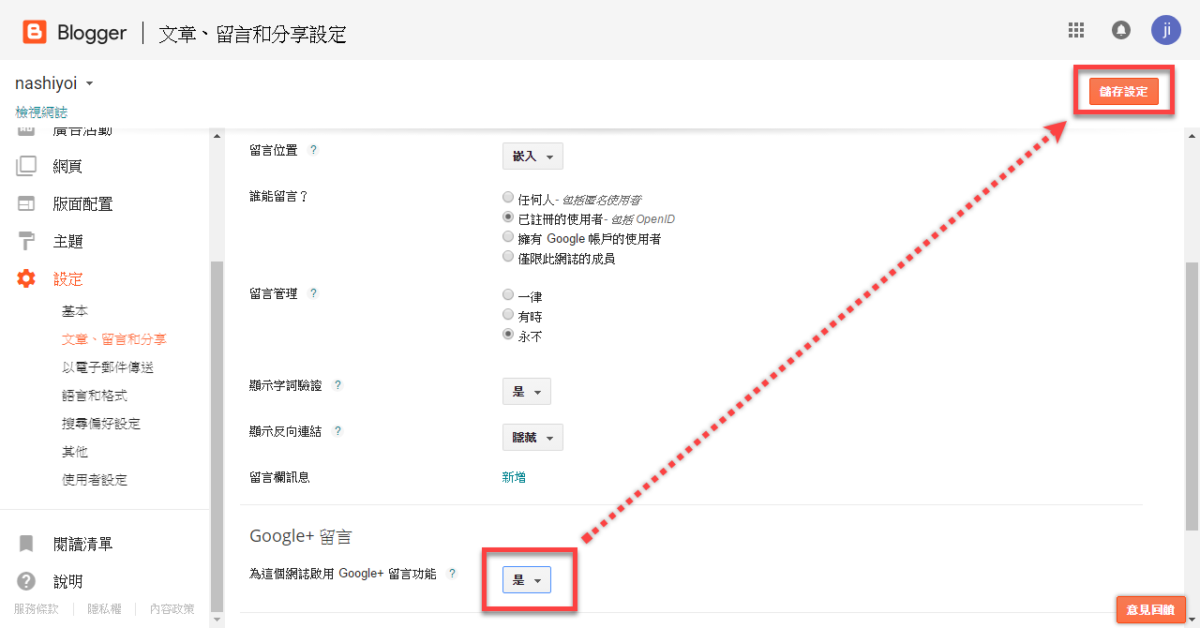Screen dimensions: 1200x628
Task: Click the 閱讀清單 bookmark icon
Action: (26, 544)
